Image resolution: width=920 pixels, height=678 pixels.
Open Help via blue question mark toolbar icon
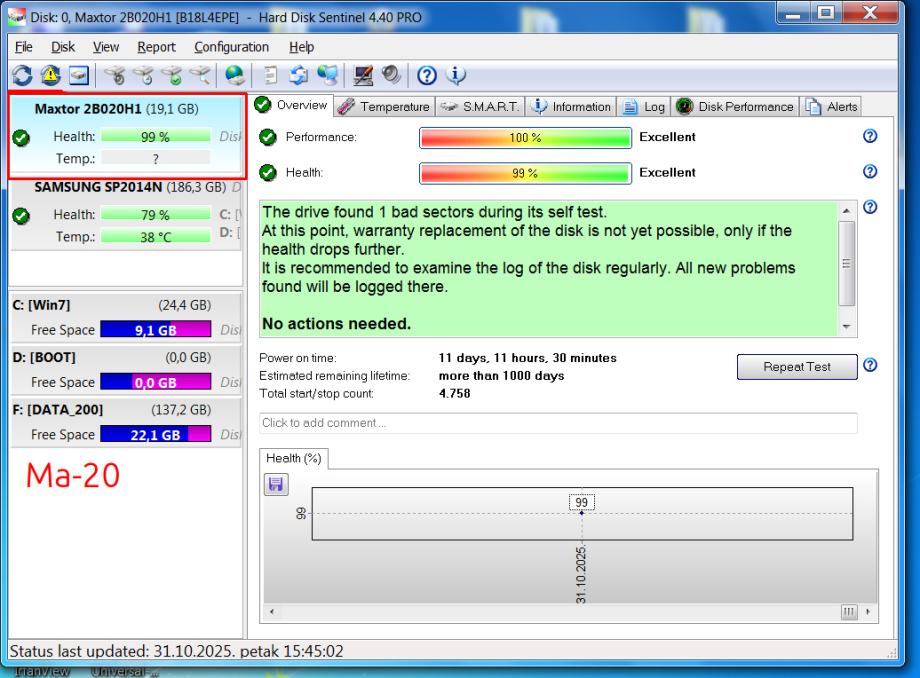pyautogui.click(x=427, y=75)
